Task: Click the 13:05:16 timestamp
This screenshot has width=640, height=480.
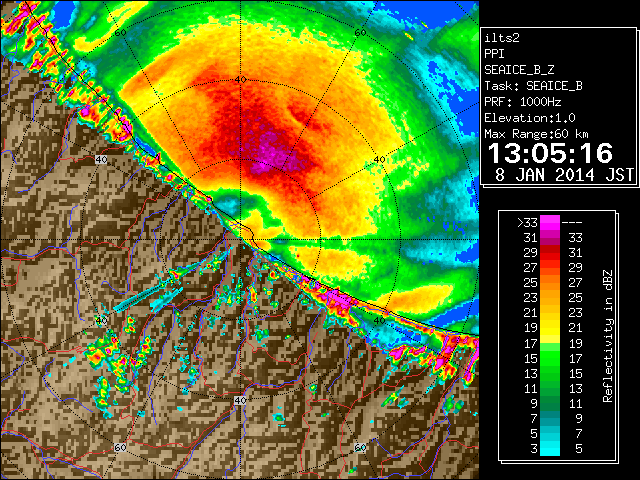Action: (x=550, y=153)
